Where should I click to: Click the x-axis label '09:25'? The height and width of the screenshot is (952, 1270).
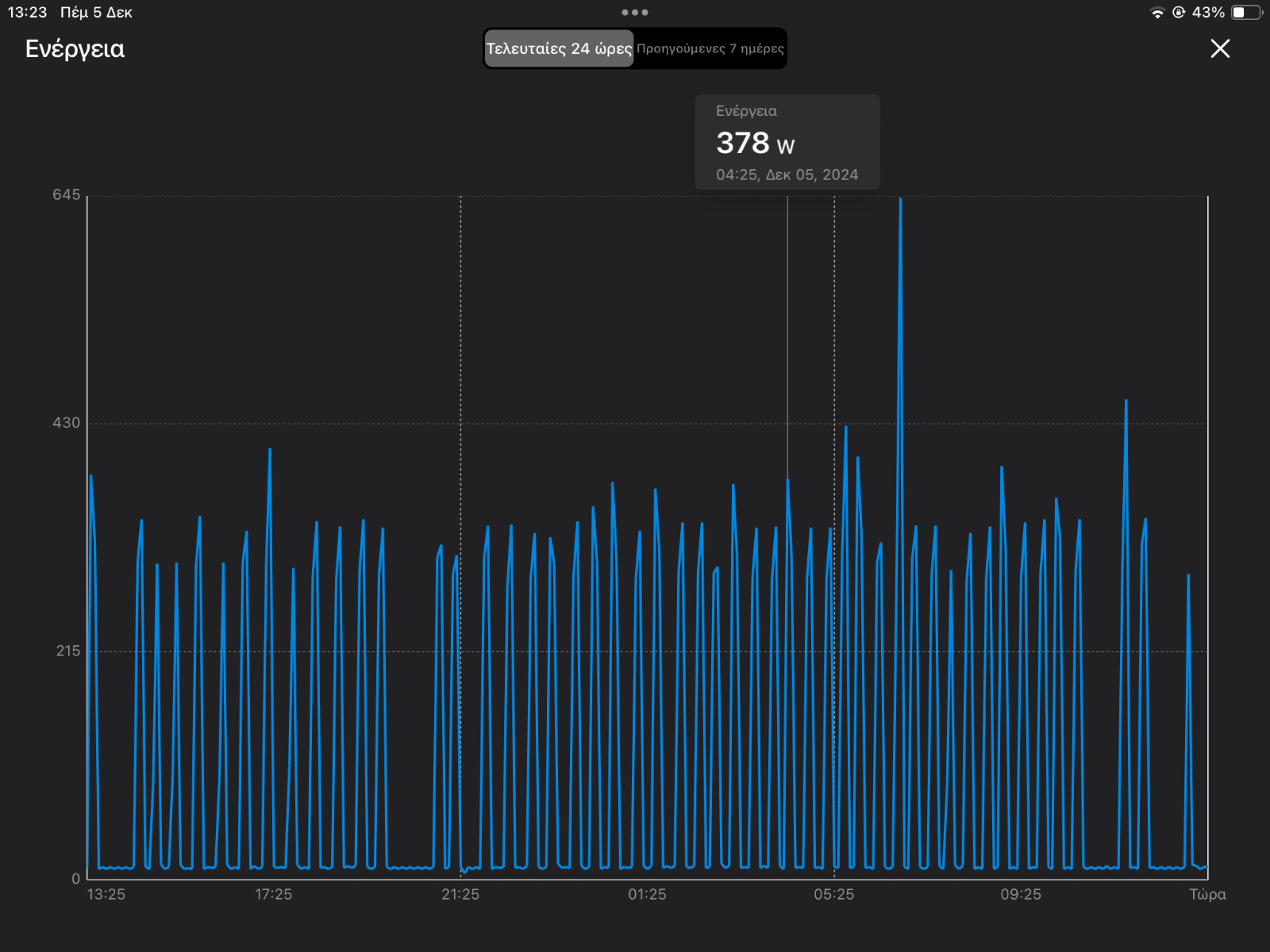point(1021,894)
